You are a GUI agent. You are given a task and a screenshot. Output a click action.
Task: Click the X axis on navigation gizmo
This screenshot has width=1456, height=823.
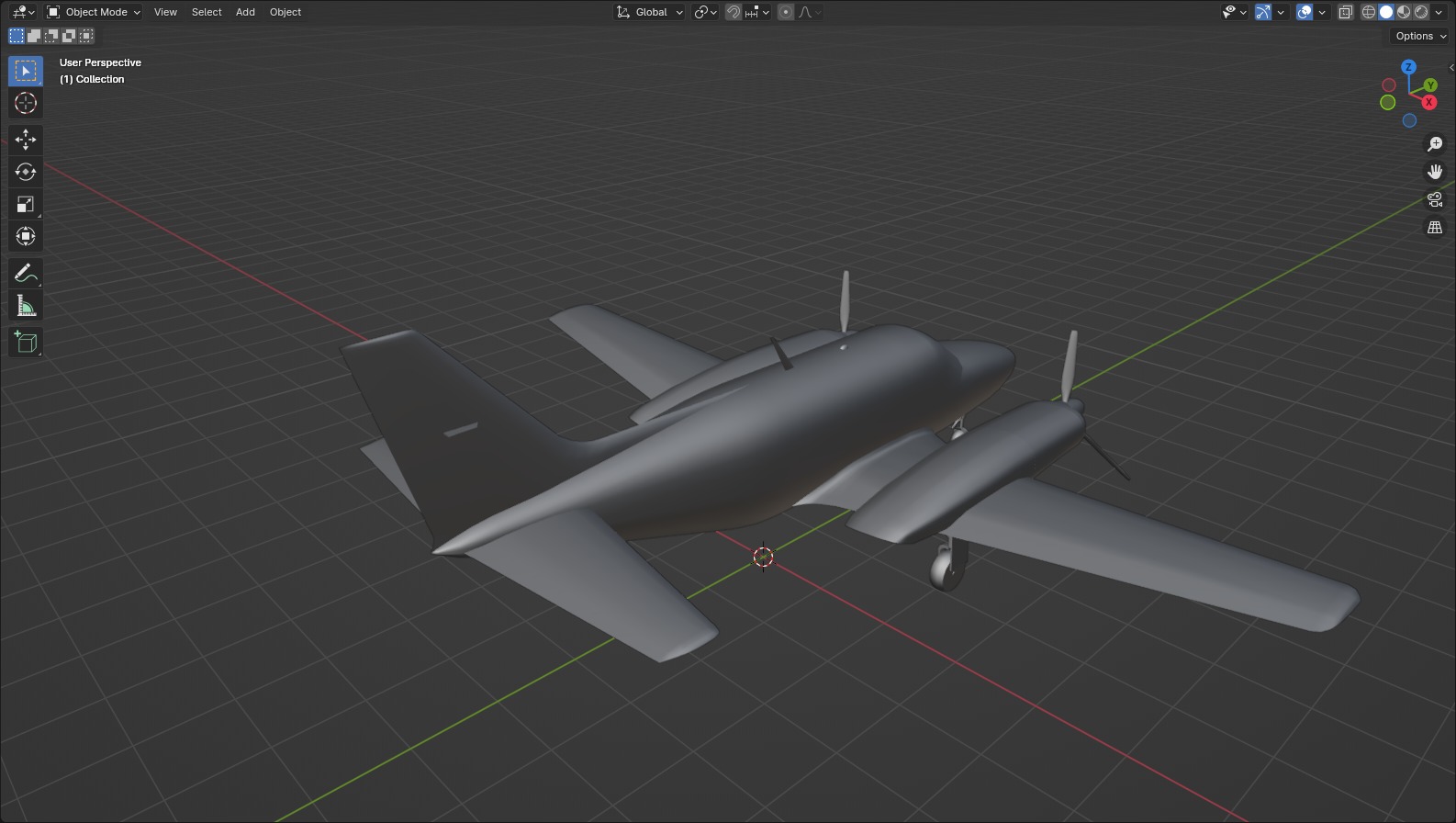(1429, 102)
